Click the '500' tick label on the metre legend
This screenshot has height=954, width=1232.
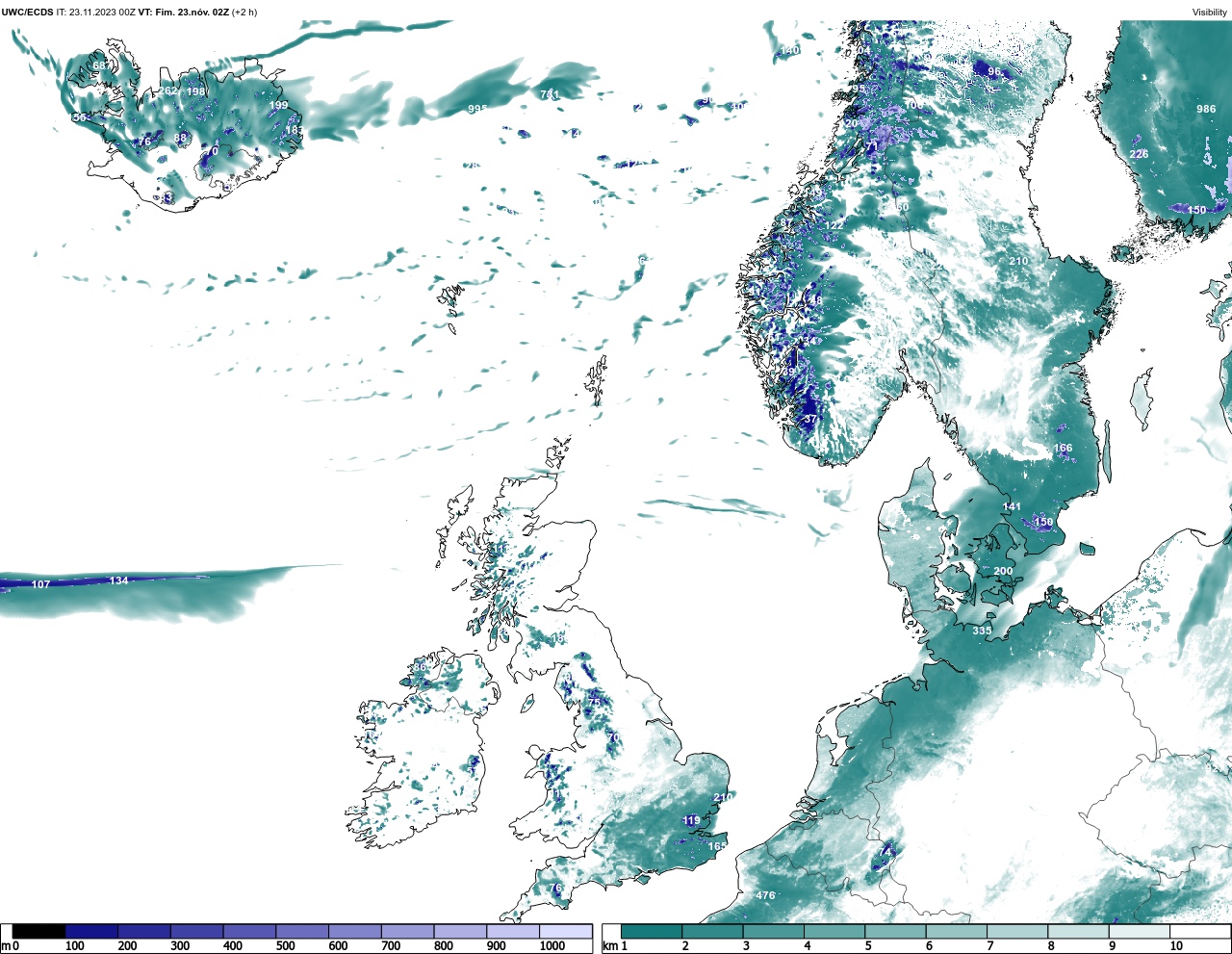pos(285,946)
